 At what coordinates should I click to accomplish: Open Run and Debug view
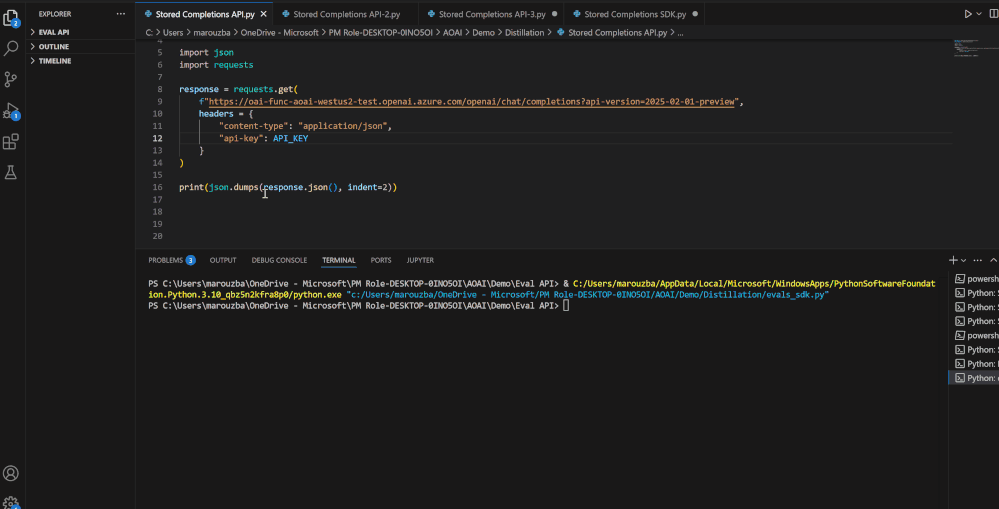click(11, 110)
